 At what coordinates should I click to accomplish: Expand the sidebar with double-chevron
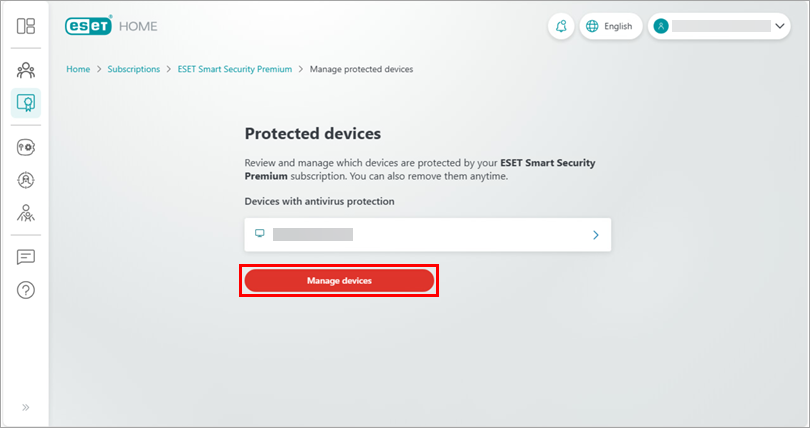[26, 407]
